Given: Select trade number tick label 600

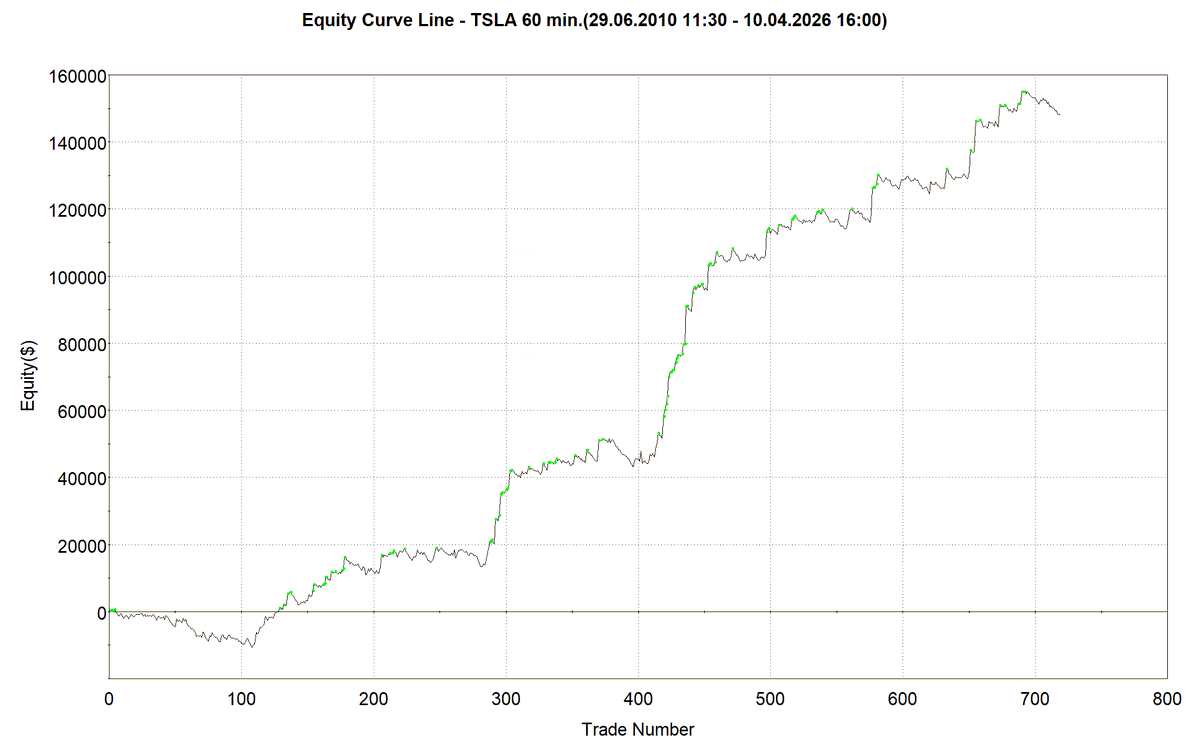Looking at the screenshot, I should [902, 697].
